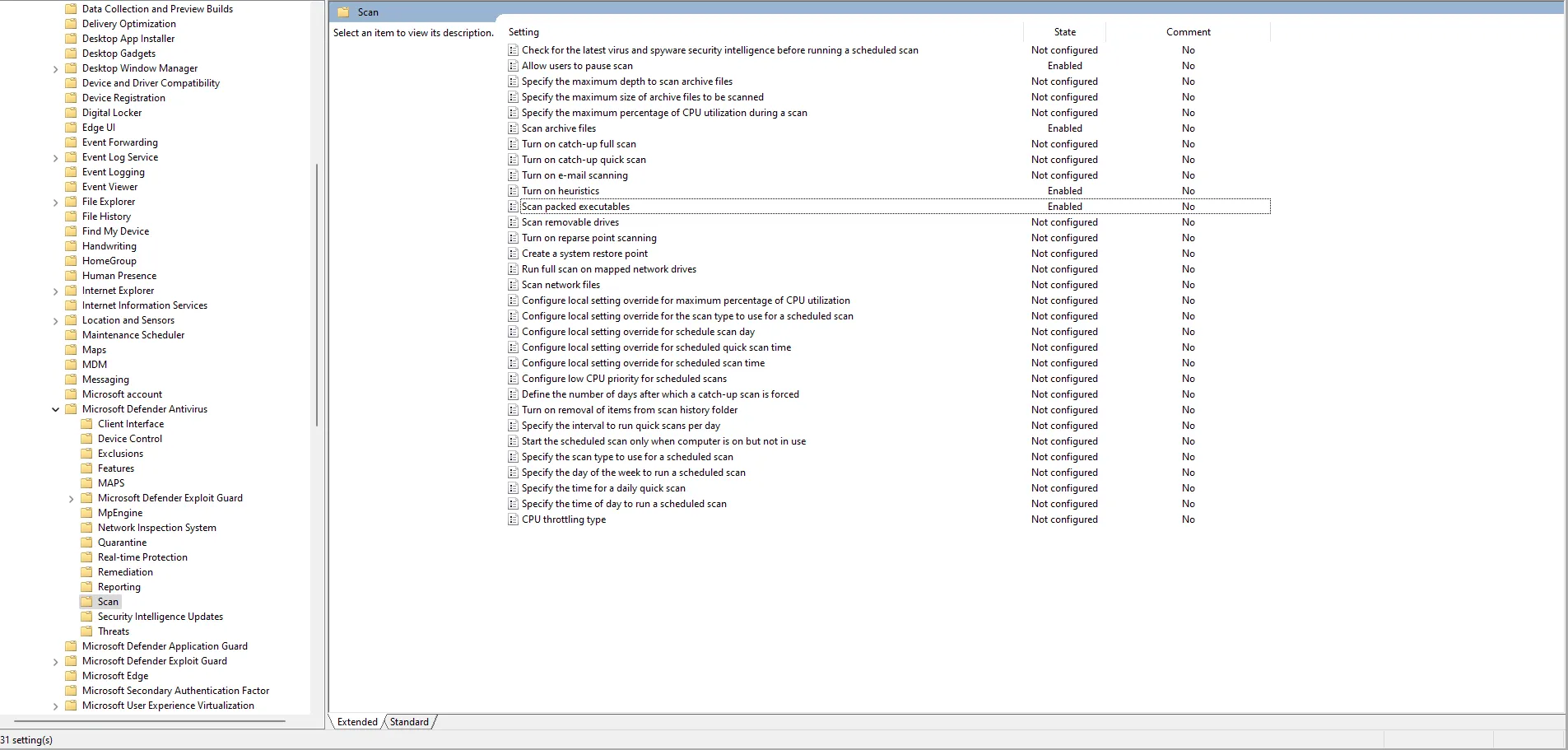Click the Microsoft Edge folder icon
1568x750 pixels.
click(x=71, y=676)
